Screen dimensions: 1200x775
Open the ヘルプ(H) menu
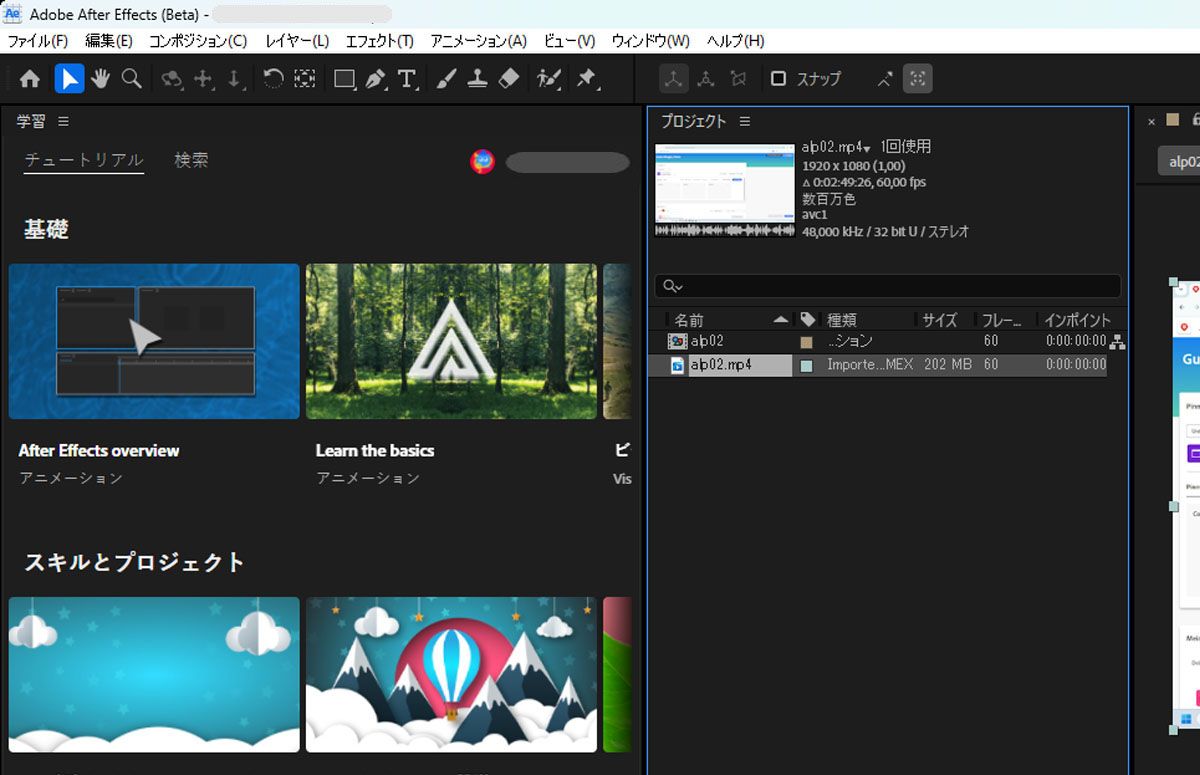[736, 41]
